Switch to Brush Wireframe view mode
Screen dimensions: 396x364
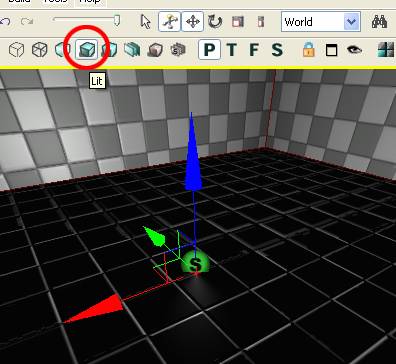tap(16, 50)
